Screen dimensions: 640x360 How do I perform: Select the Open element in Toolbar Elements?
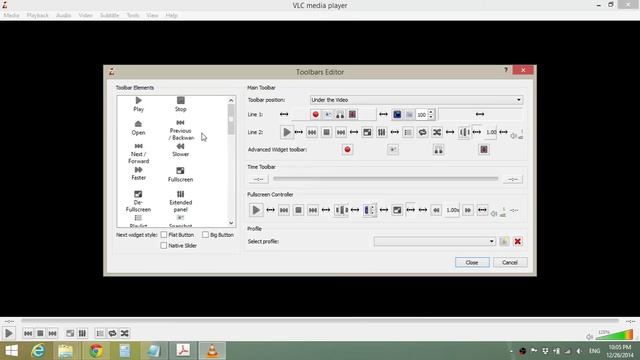pos(138,128)
